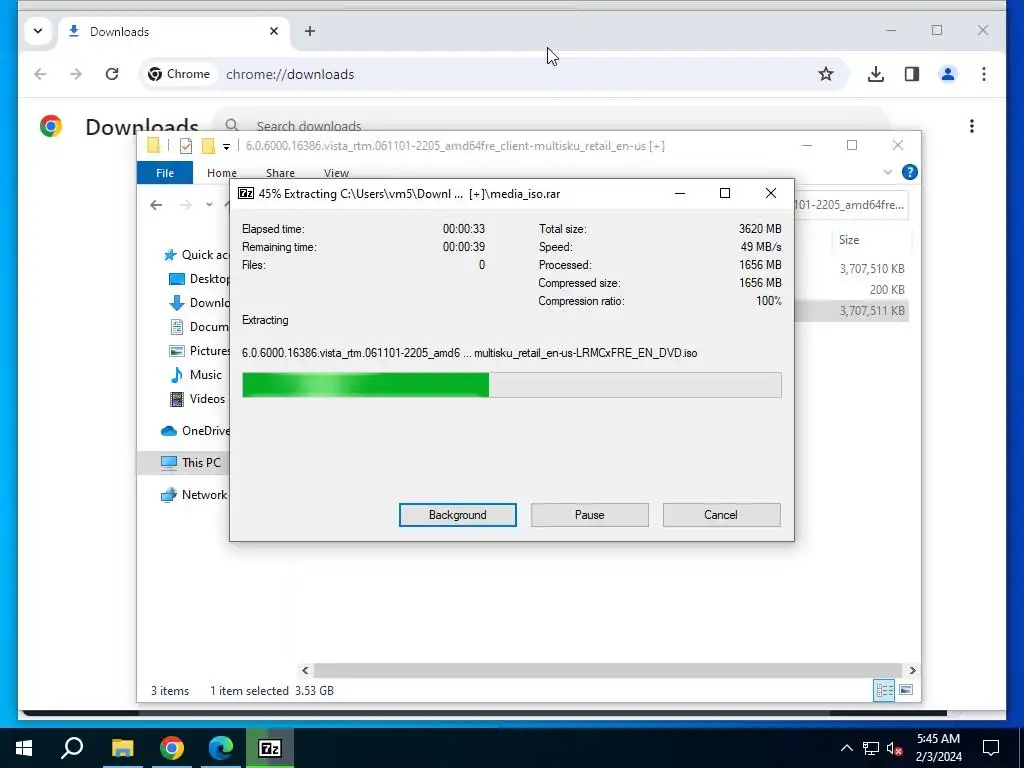The width and height of the screenshot is (1024, 768).
Task: Open Home ribbon tab in Explorer
Action: coord(221,173)
